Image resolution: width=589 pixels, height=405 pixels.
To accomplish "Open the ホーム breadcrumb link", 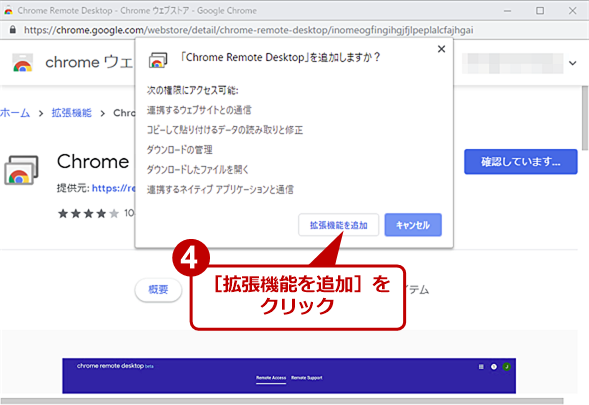I will [15, 113].
